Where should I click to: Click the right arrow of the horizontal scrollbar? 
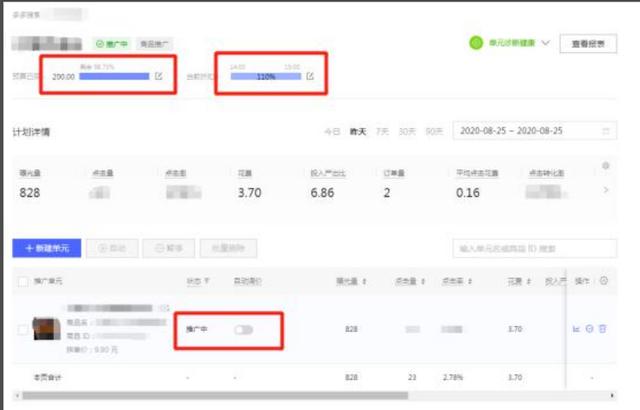(612, 395)
